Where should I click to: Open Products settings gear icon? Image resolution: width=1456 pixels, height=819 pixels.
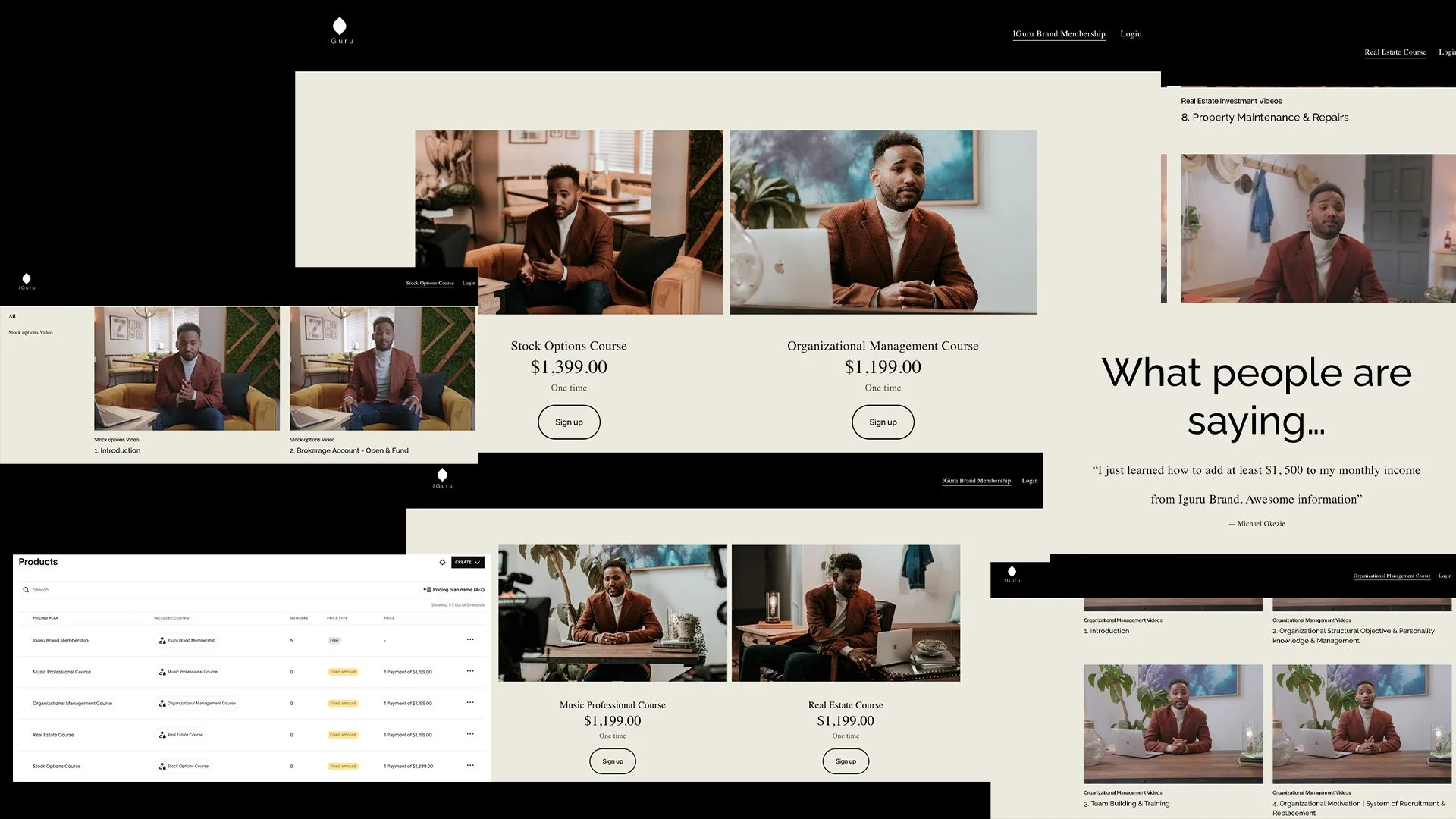click(442, 563)
